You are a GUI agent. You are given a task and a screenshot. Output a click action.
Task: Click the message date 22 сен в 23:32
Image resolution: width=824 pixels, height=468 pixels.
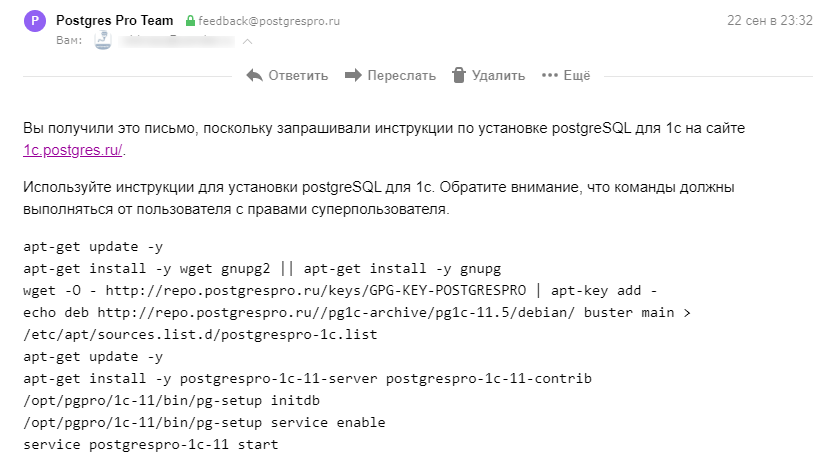click(x=772, y=21)
